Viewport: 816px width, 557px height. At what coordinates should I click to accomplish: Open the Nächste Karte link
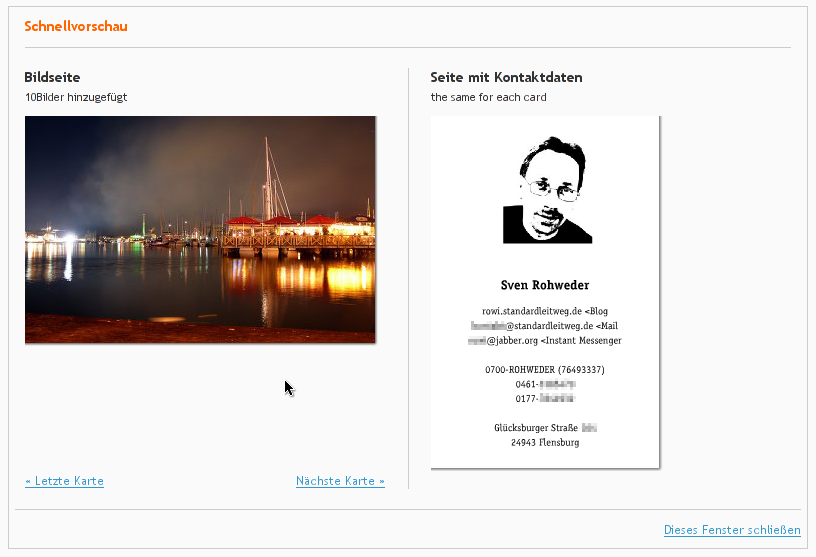point(340,481)
